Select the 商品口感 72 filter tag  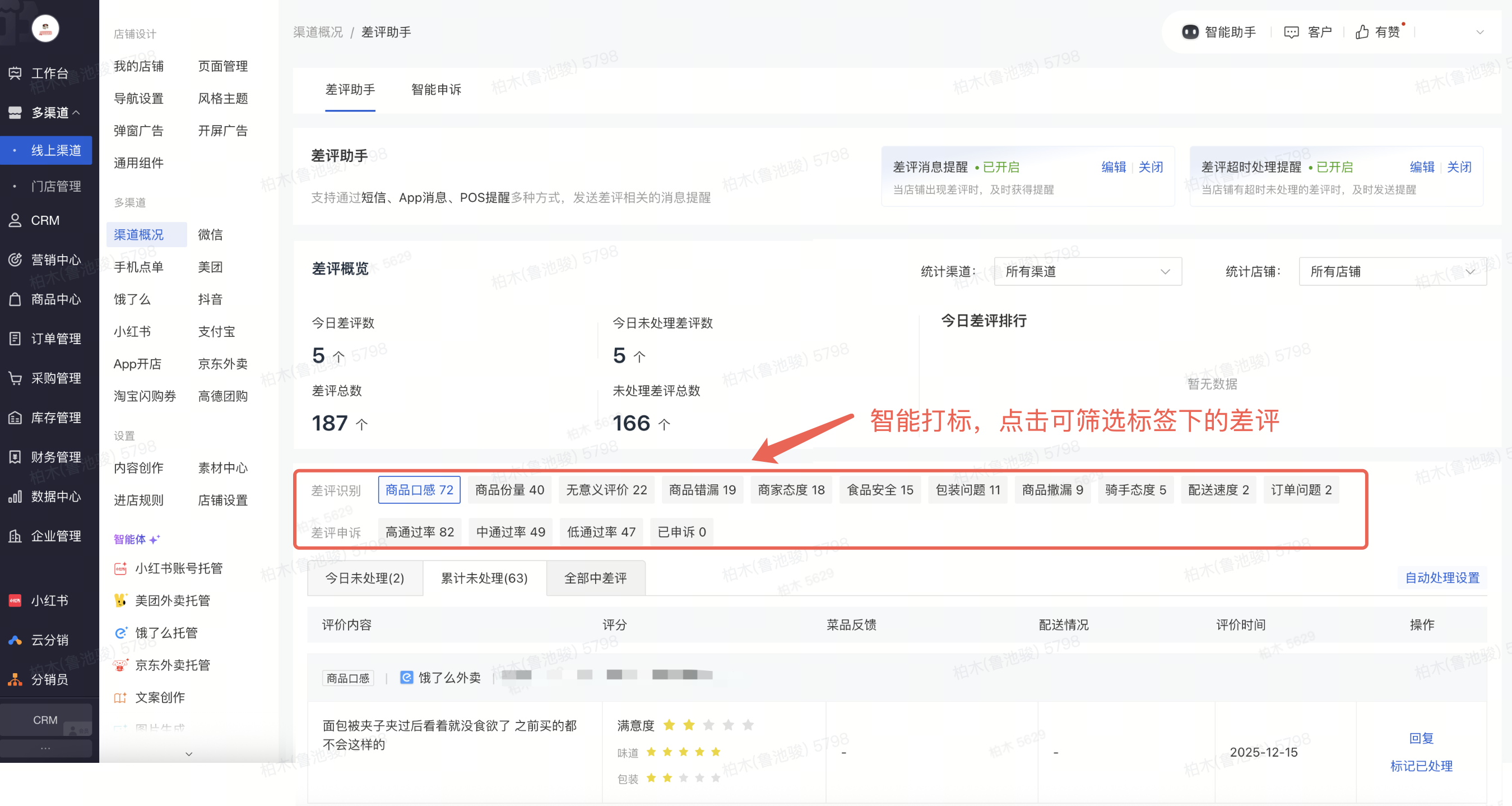click(x=419, y=489)
